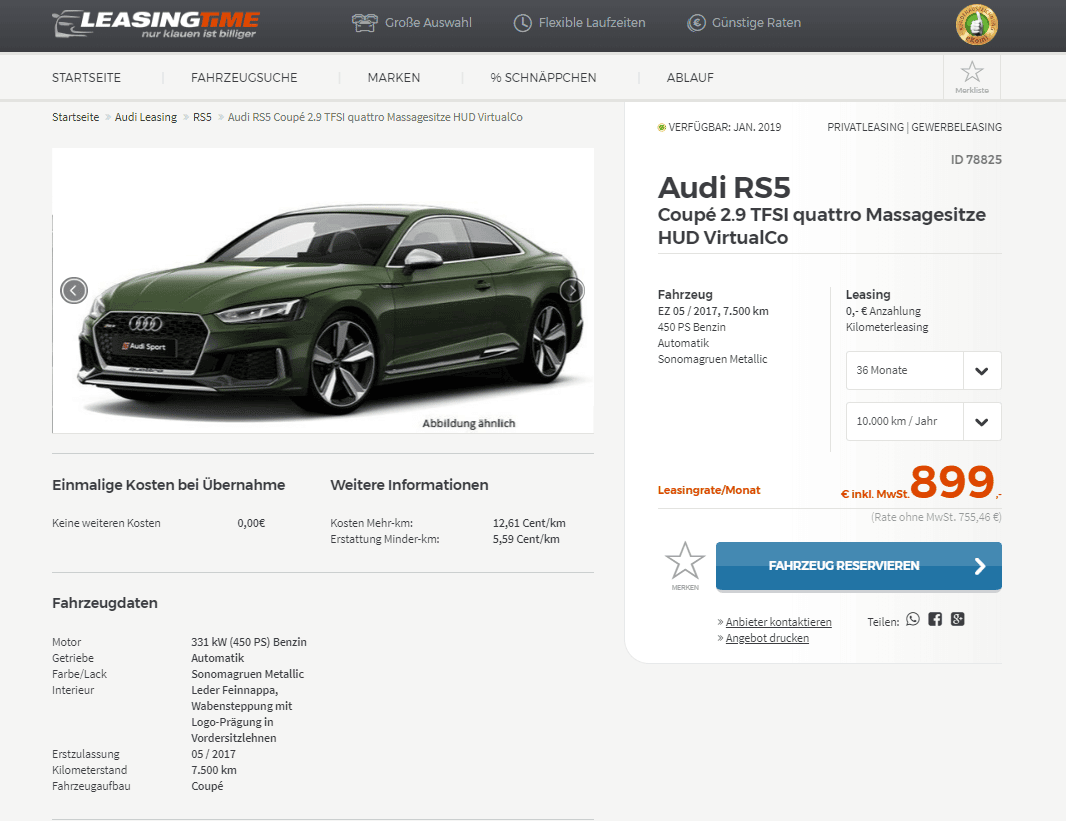This screenshot has width=1066, height=821.
Task: Click the Rate ohne MwSt. 755,46 € text
Action: [936, 517]
